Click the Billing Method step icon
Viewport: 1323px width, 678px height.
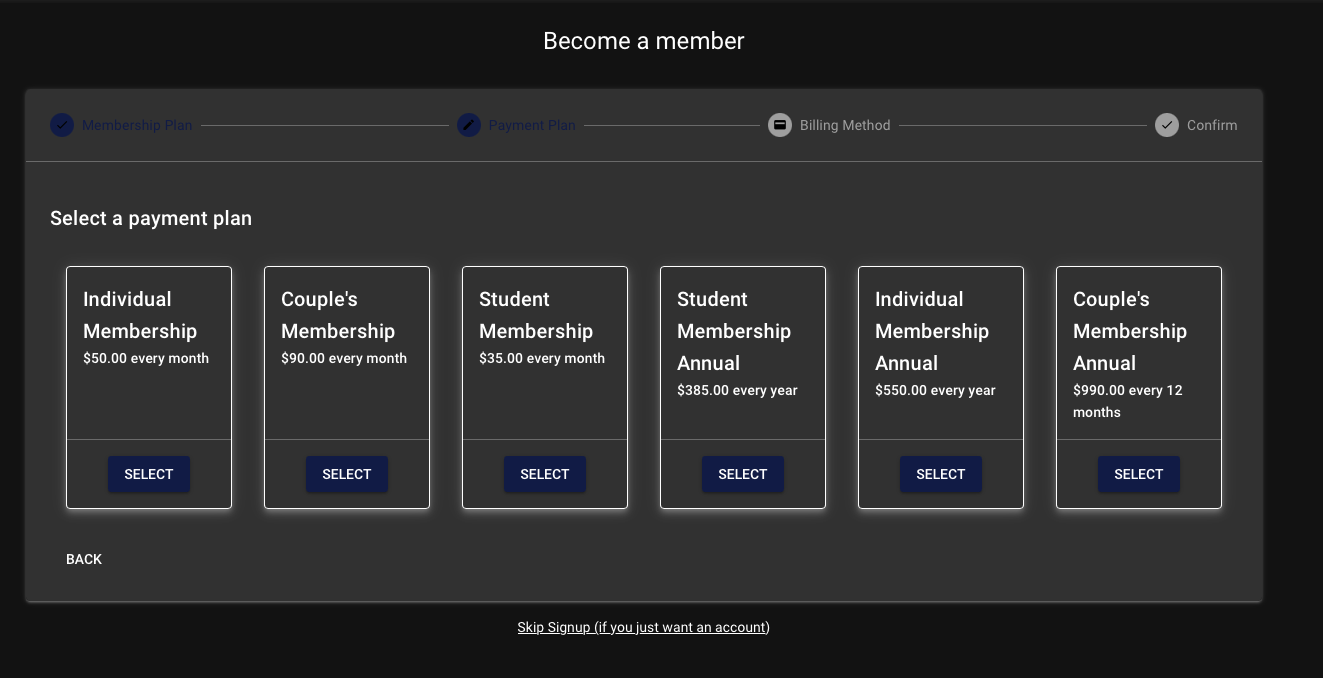point(780,125)
